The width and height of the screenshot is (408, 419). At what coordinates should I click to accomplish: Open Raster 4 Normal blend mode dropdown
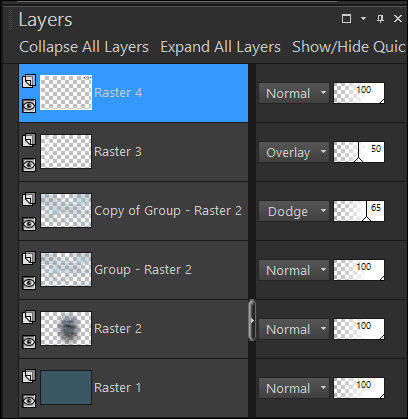coord(294,93)
